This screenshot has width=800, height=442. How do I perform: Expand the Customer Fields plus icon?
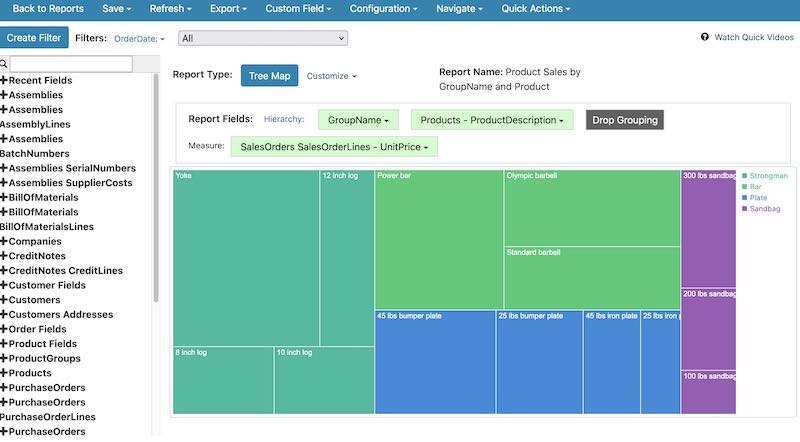pos(4,285)
